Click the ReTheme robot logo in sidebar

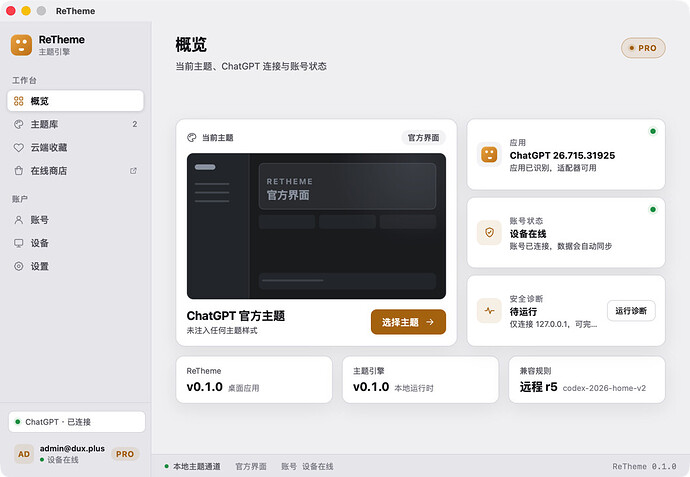tap(21, 45)
